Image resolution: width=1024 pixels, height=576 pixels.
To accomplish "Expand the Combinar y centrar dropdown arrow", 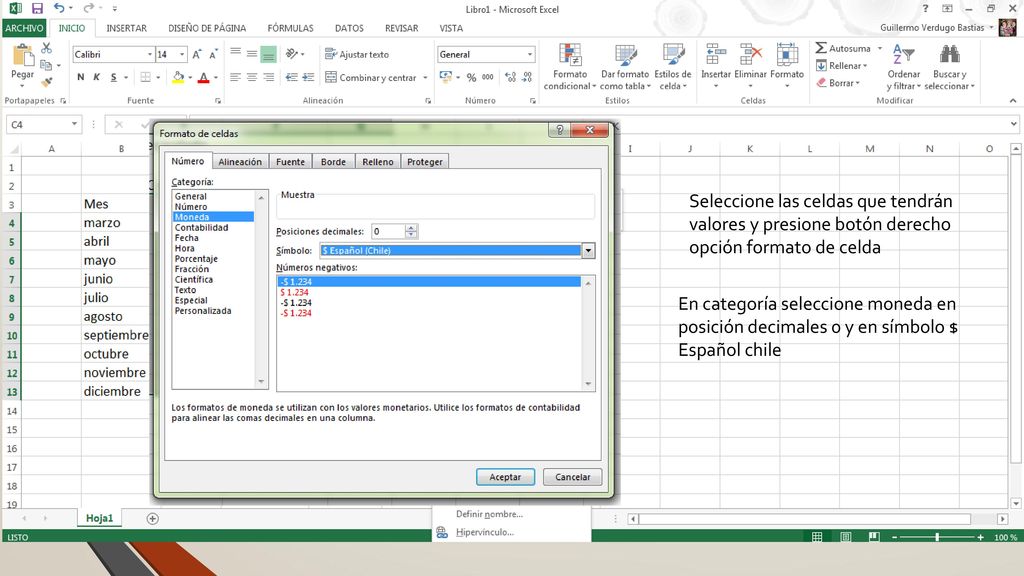I will tap(425, 78).
